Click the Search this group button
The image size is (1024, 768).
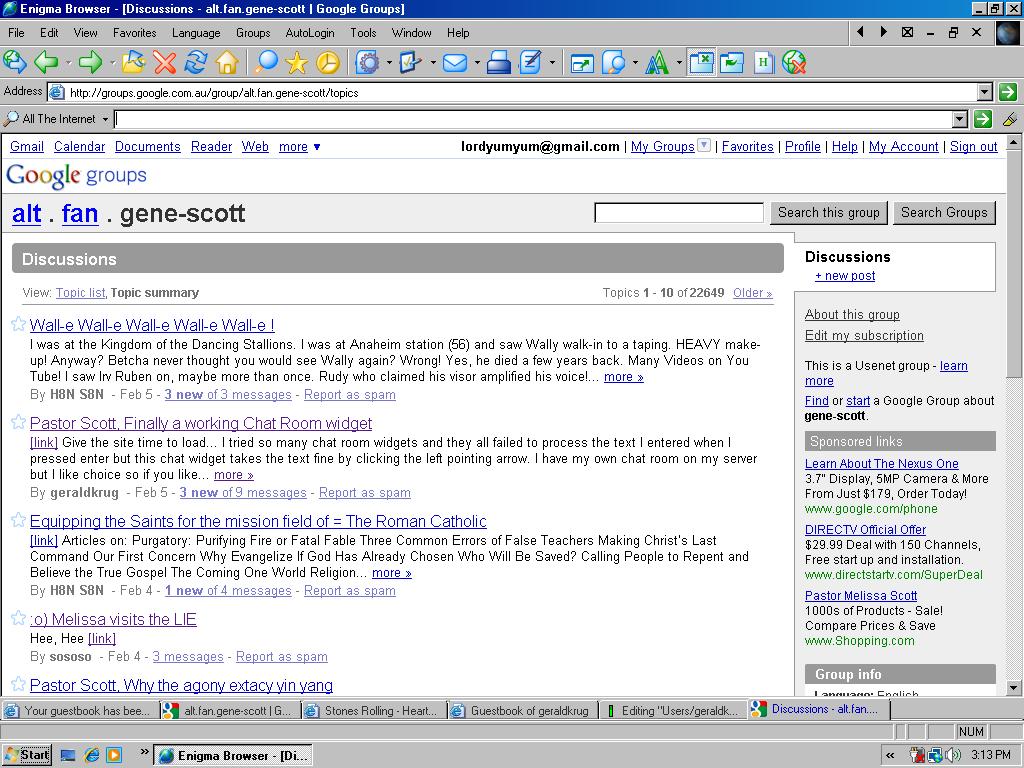click(x=829, y=212)
